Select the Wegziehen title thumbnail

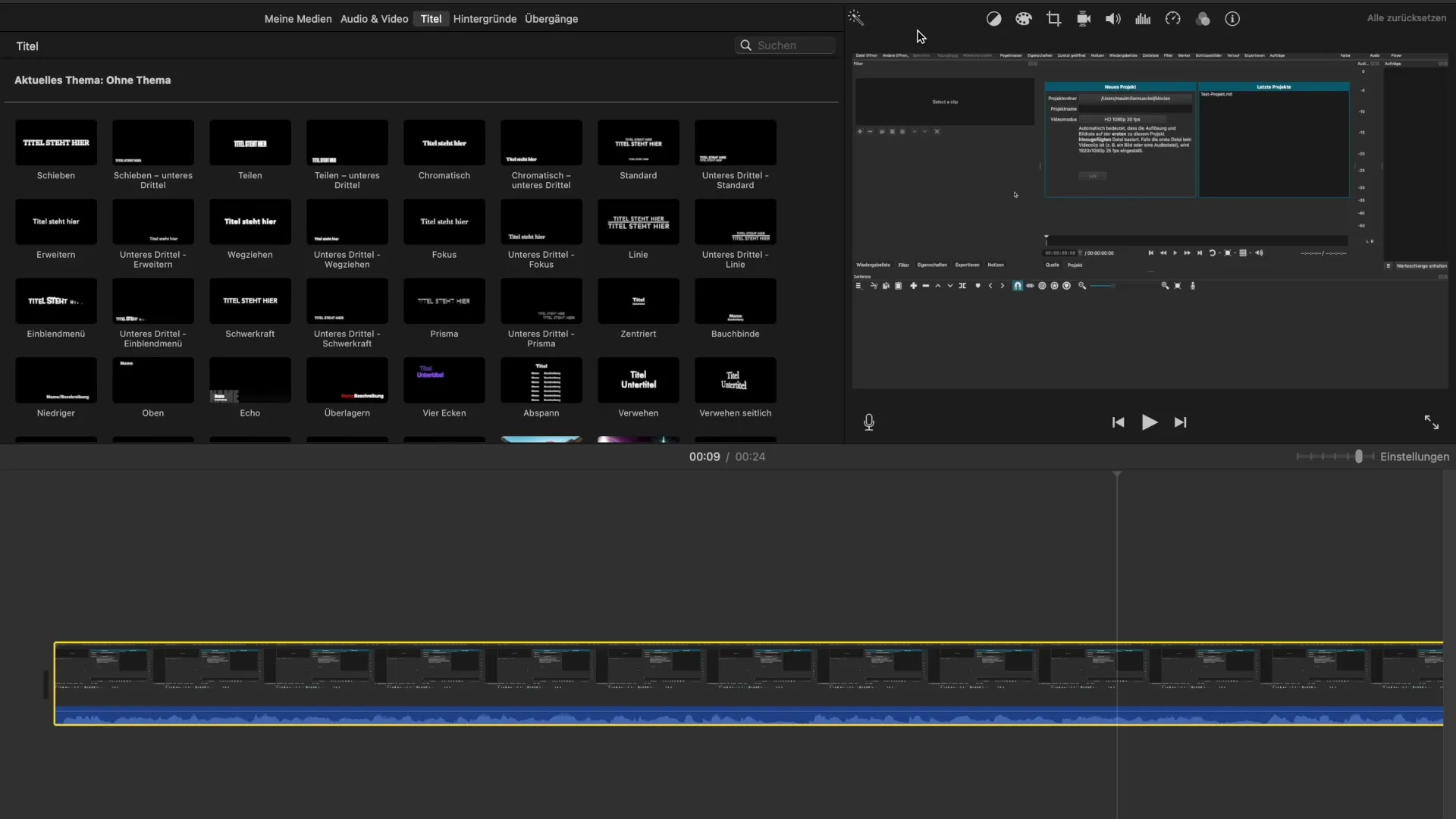pyautogui.click(x=250, y=221)
